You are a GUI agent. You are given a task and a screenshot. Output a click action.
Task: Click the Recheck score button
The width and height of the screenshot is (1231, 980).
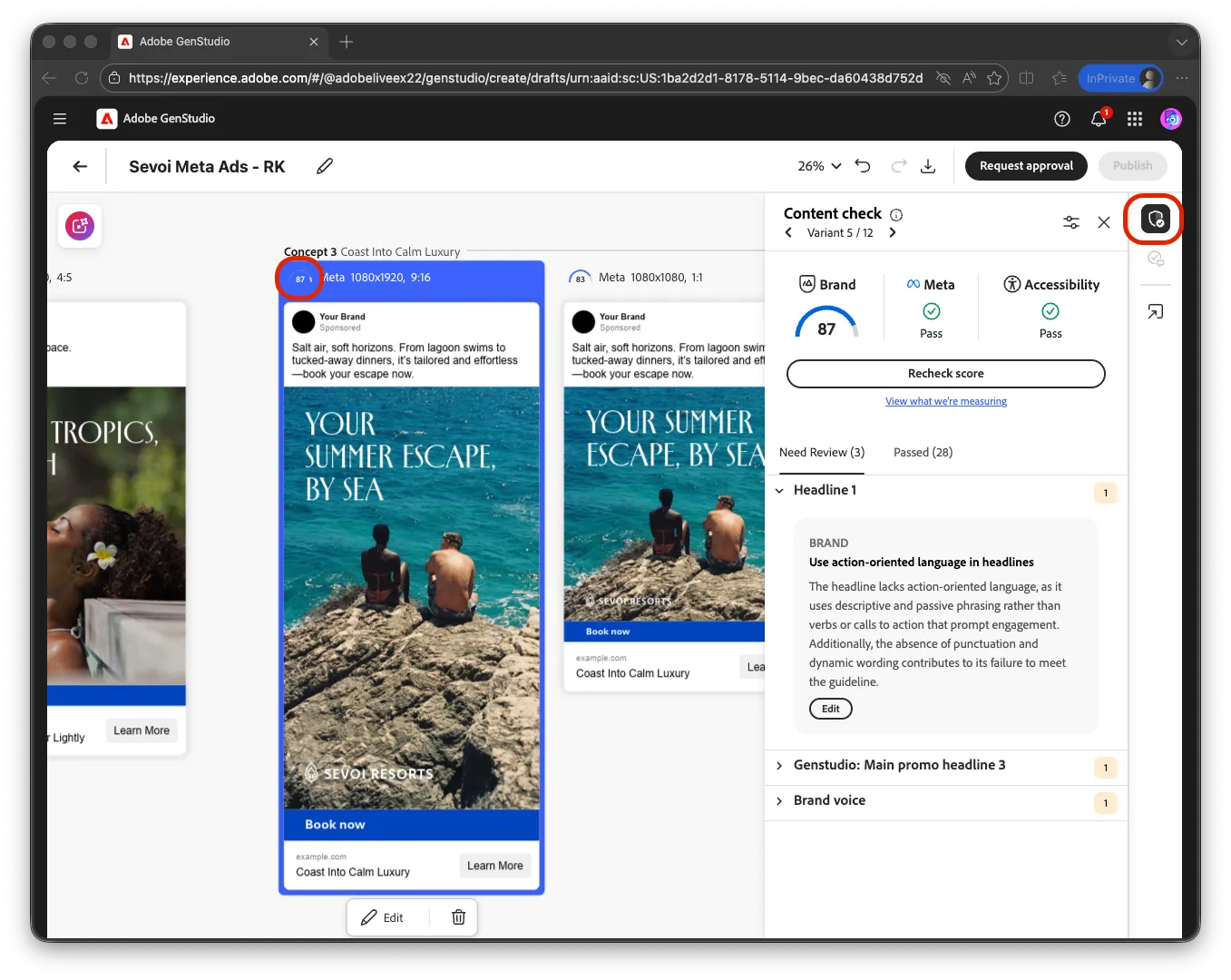point(946,374)
